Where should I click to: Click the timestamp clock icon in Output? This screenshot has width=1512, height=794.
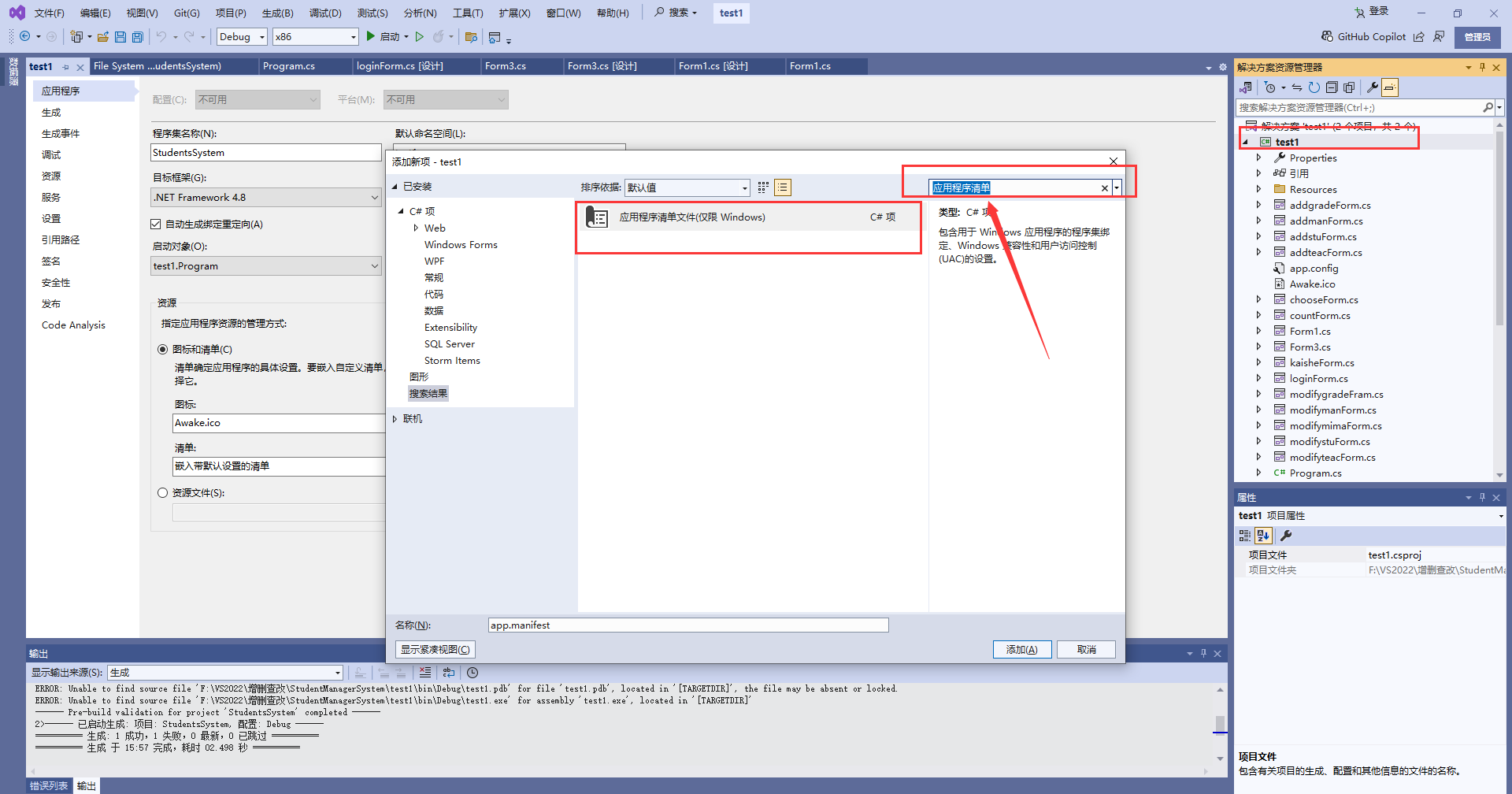tap(472, 673)
